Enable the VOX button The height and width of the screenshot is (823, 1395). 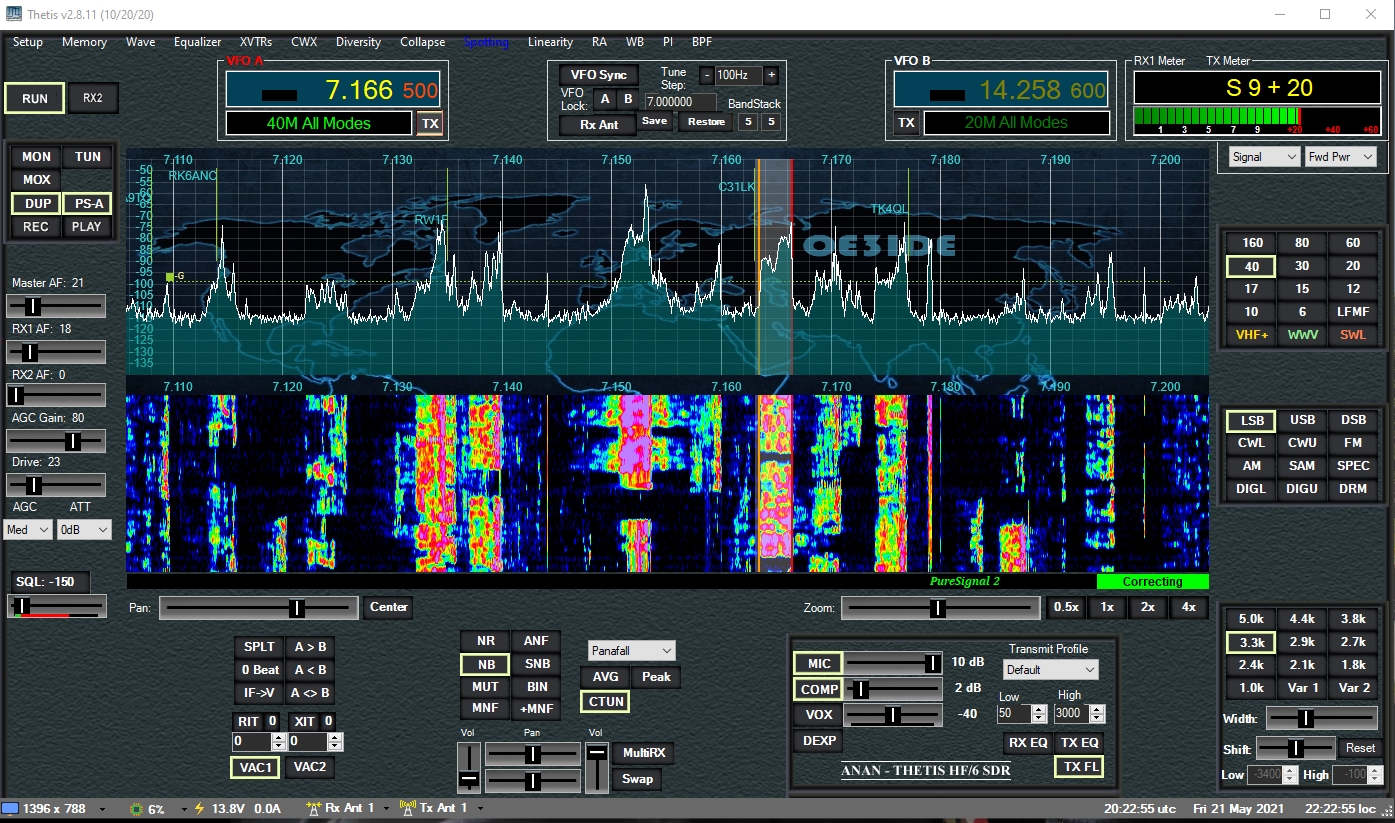[x=819, y=715]
